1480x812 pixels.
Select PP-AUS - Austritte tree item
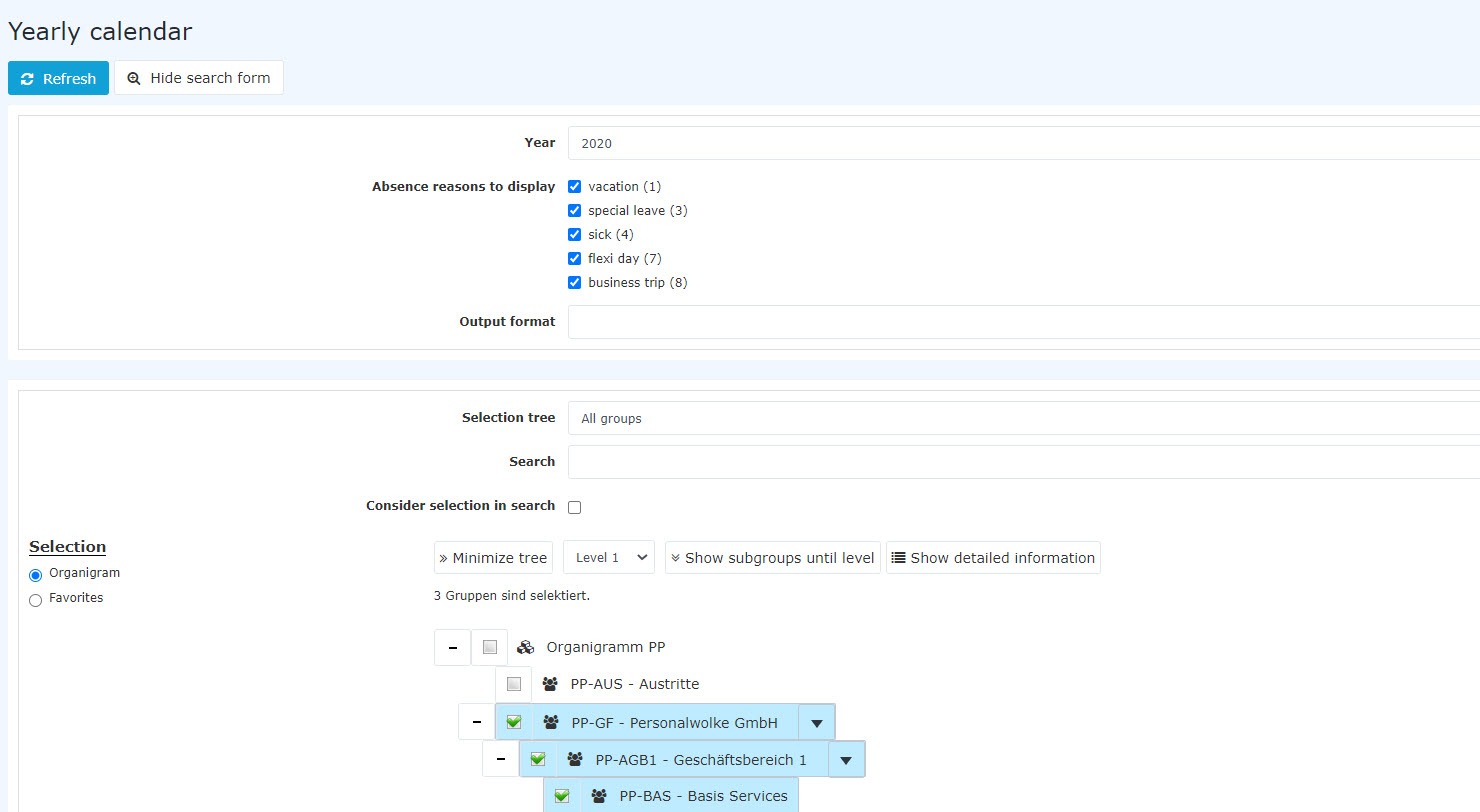coord(635,684)
